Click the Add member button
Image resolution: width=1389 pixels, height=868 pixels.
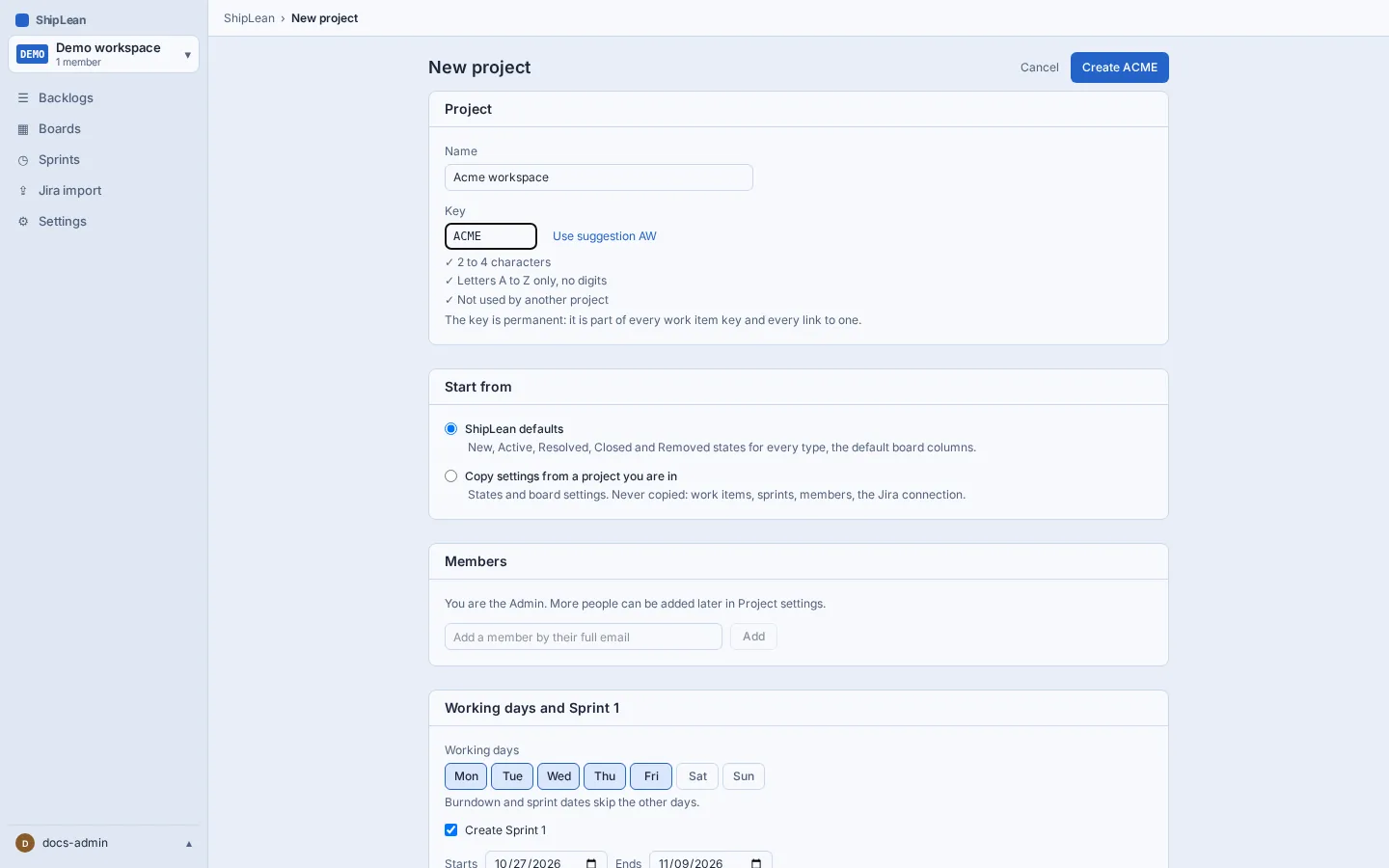click(753, 637)
